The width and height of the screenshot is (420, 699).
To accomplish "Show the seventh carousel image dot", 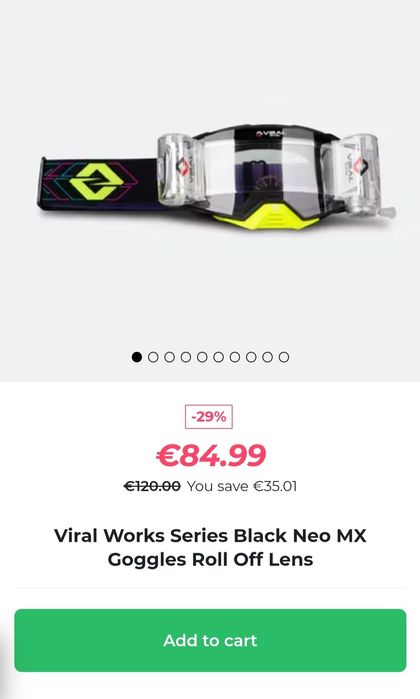I will pyautogui.click(x=235, y=357).
